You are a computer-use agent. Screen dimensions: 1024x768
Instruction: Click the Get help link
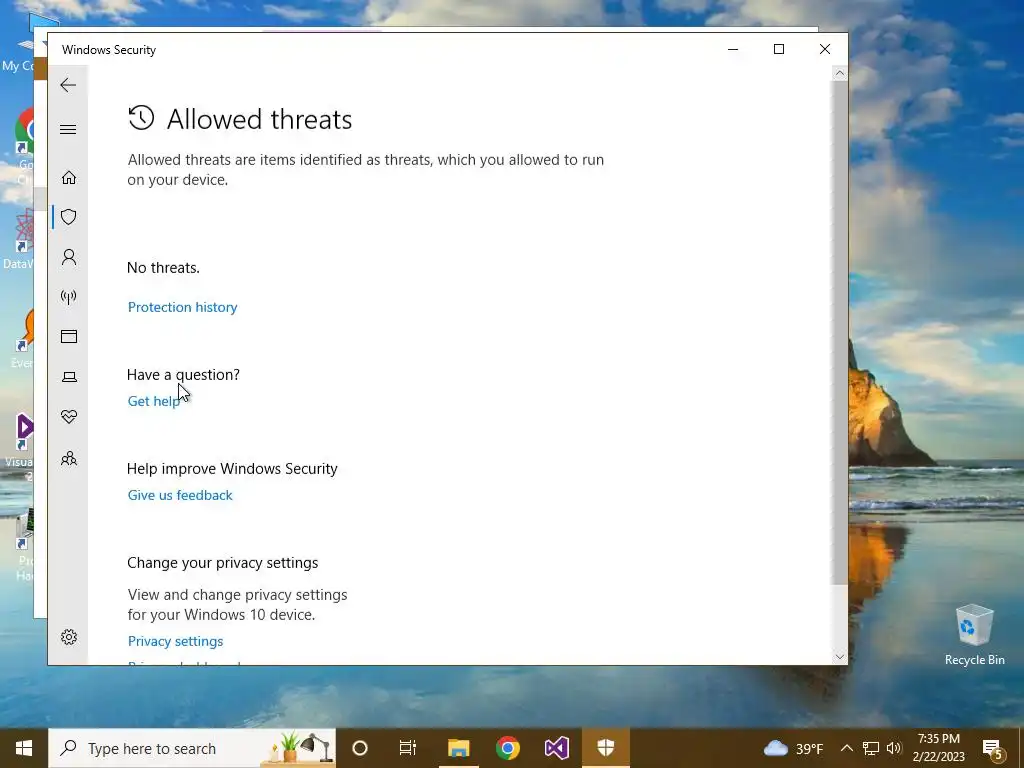tap(153, 401)
